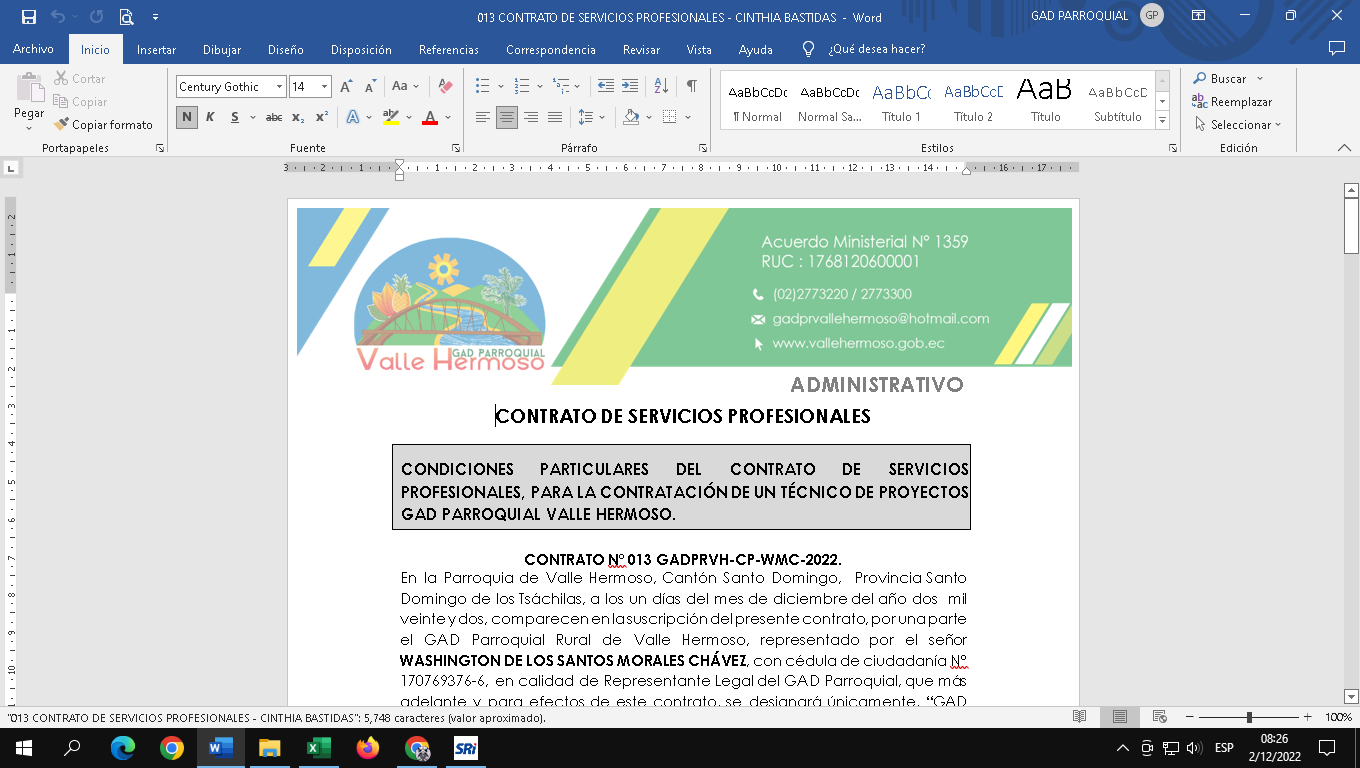Show paragraph marks with pilcrow icon
This screenshot has height=768, width=1360.
[x=691, y=86]
